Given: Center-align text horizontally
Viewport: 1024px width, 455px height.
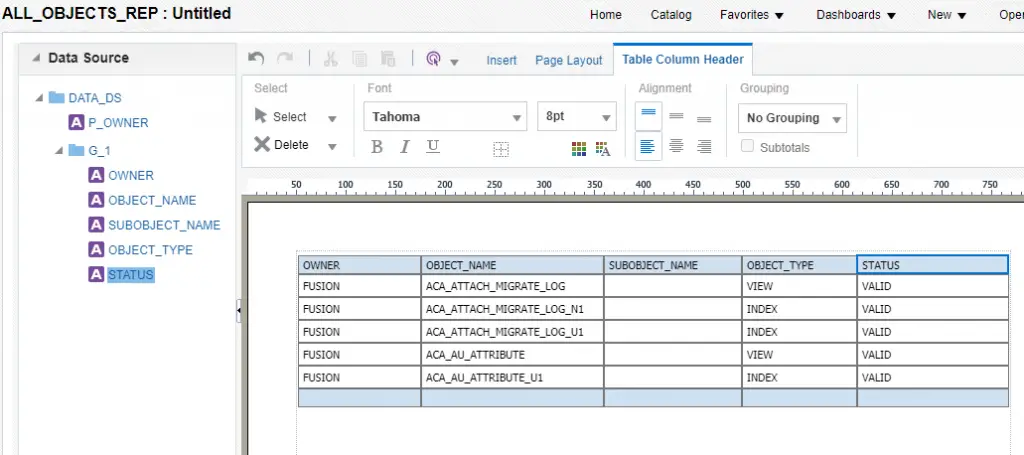Looking at the screenshot, I should pos(676,147).
